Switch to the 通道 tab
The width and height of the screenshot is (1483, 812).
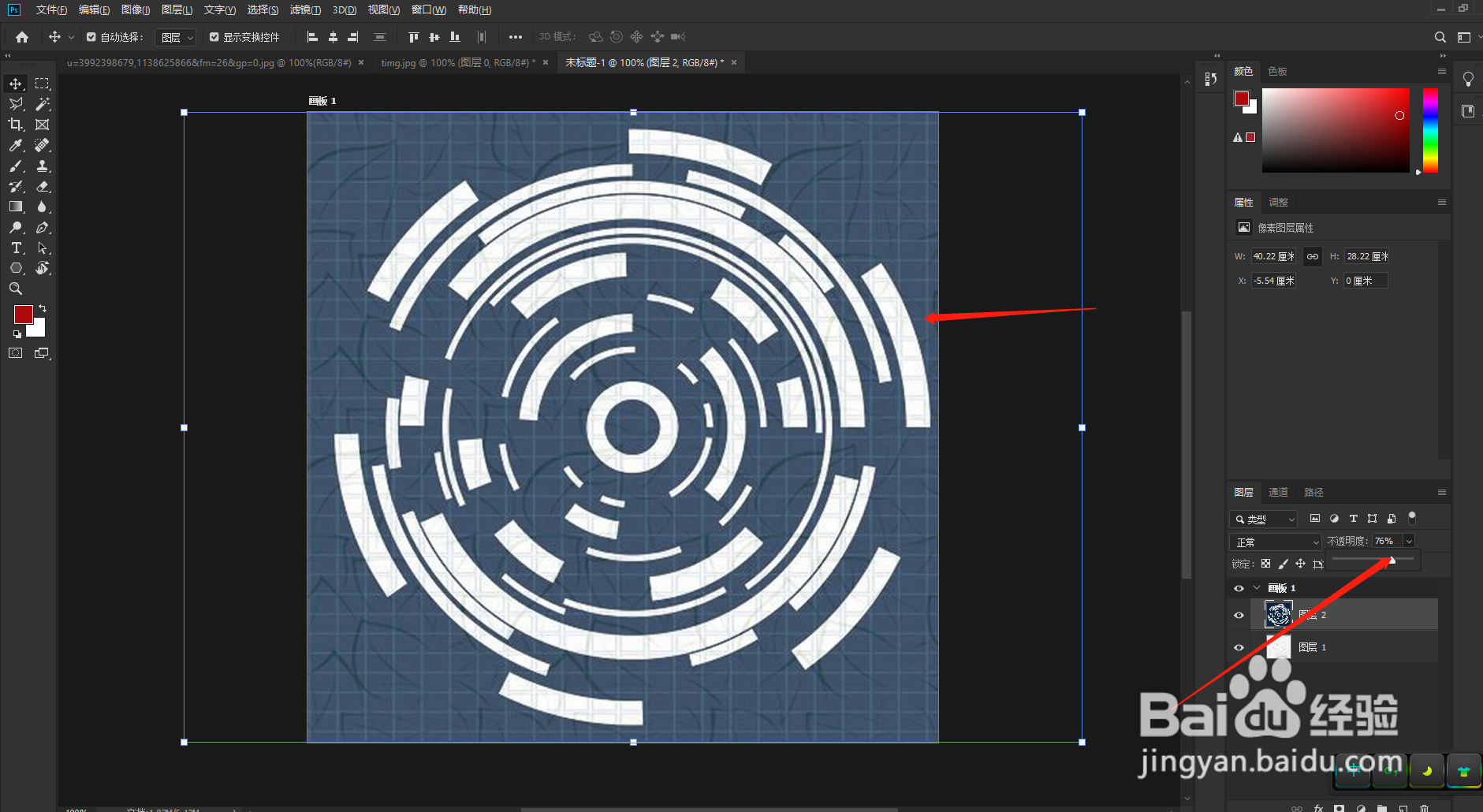[x=1278, y=493]
